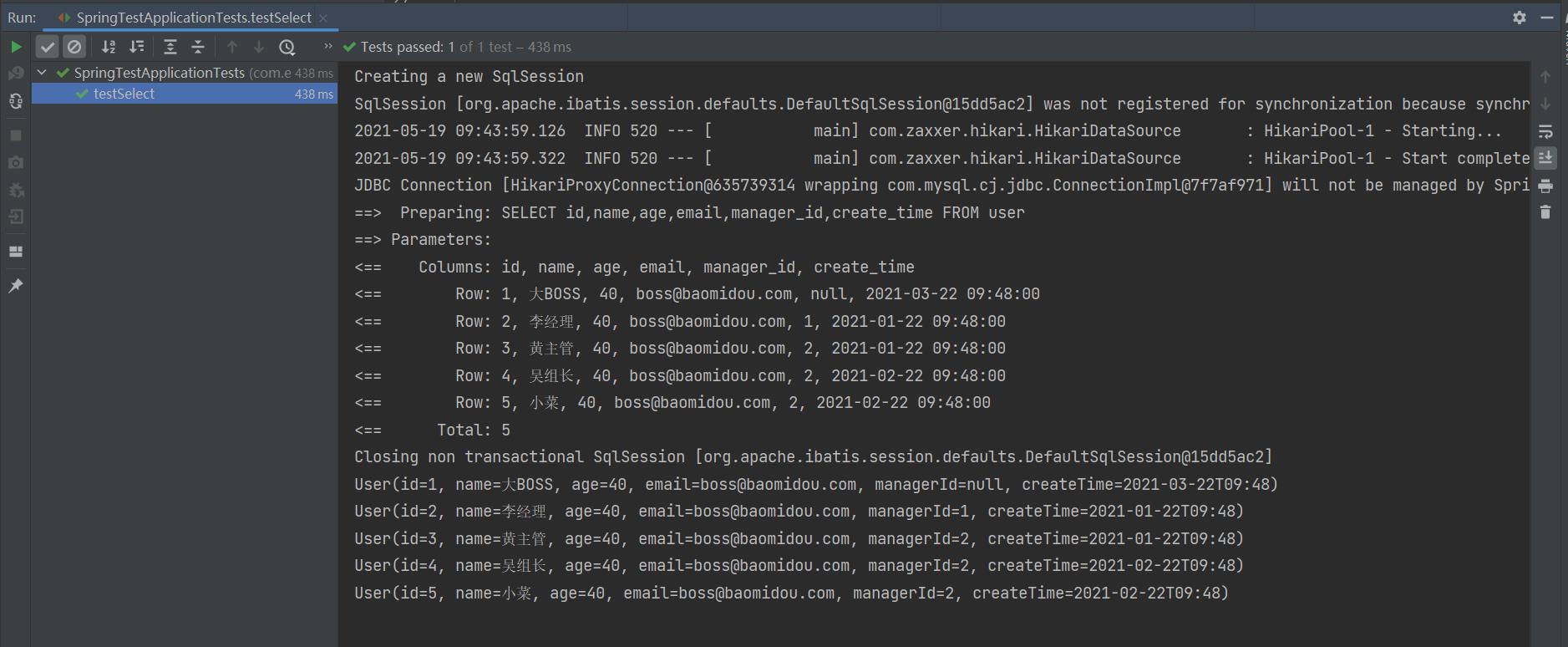Click the 'User(id=1, name=大BOSS' output line
The width and height of the screenshot is (1568, 647).
pyautogui.click(x=816, y=485)
